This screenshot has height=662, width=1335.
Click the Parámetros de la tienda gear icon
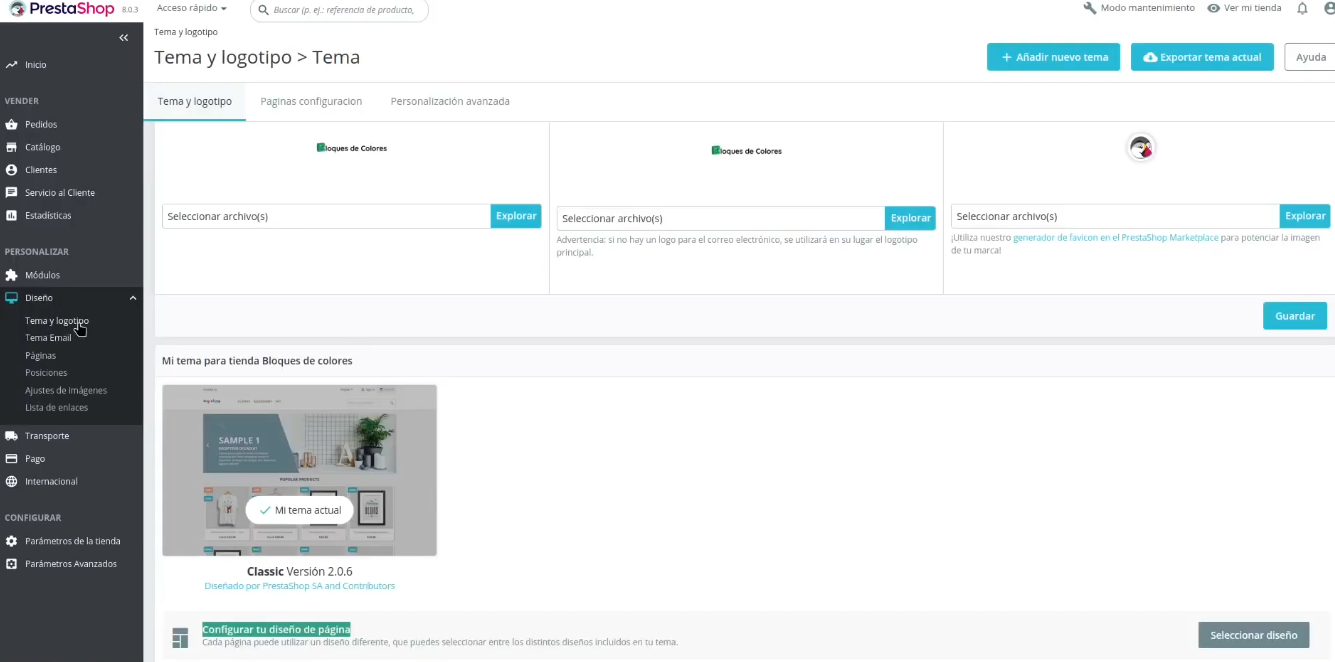(x=11, y=541)
